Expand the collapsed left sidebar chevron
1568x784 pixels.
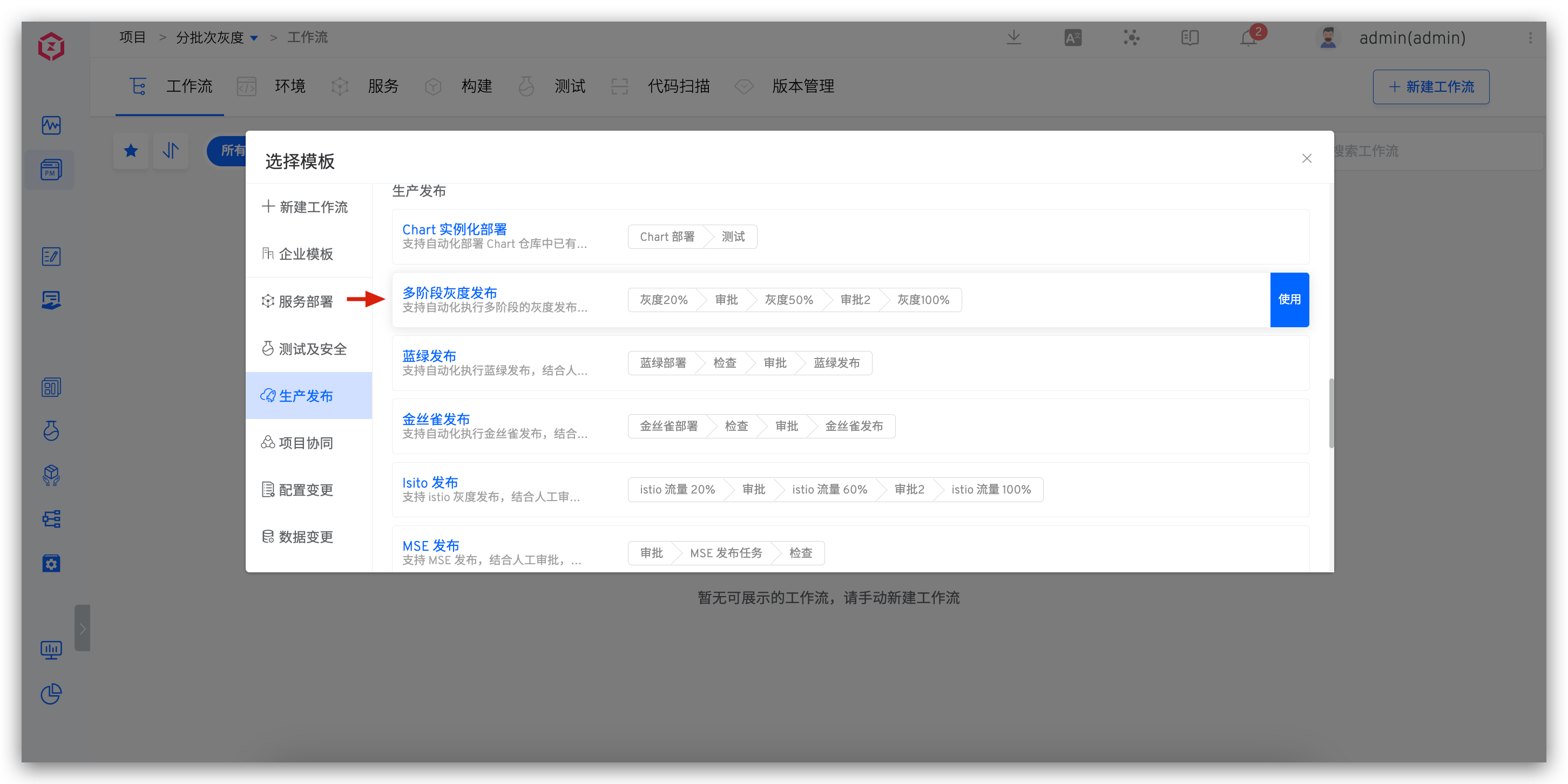pos(82,628)
